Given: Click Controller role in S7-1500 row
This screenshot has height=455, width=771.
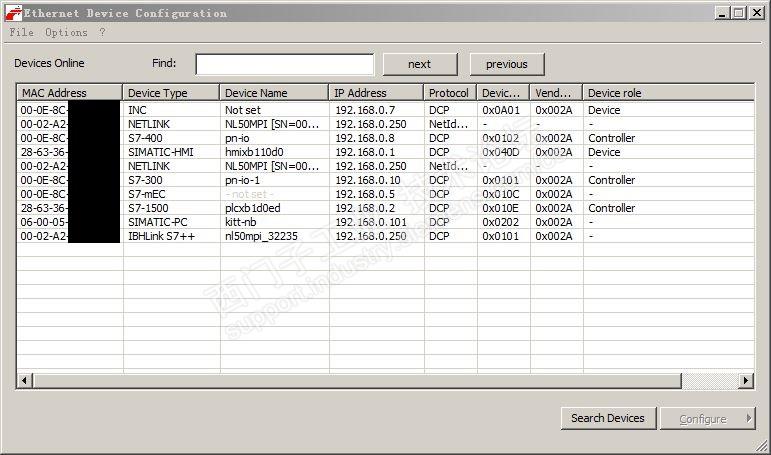Looking at the screenshot, I should click(x=612, y=208).
